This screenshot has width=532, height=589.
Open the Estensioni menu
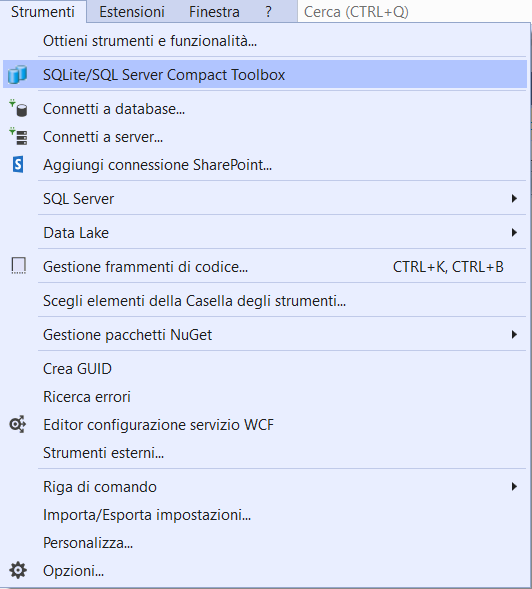[x=132, y=12]
